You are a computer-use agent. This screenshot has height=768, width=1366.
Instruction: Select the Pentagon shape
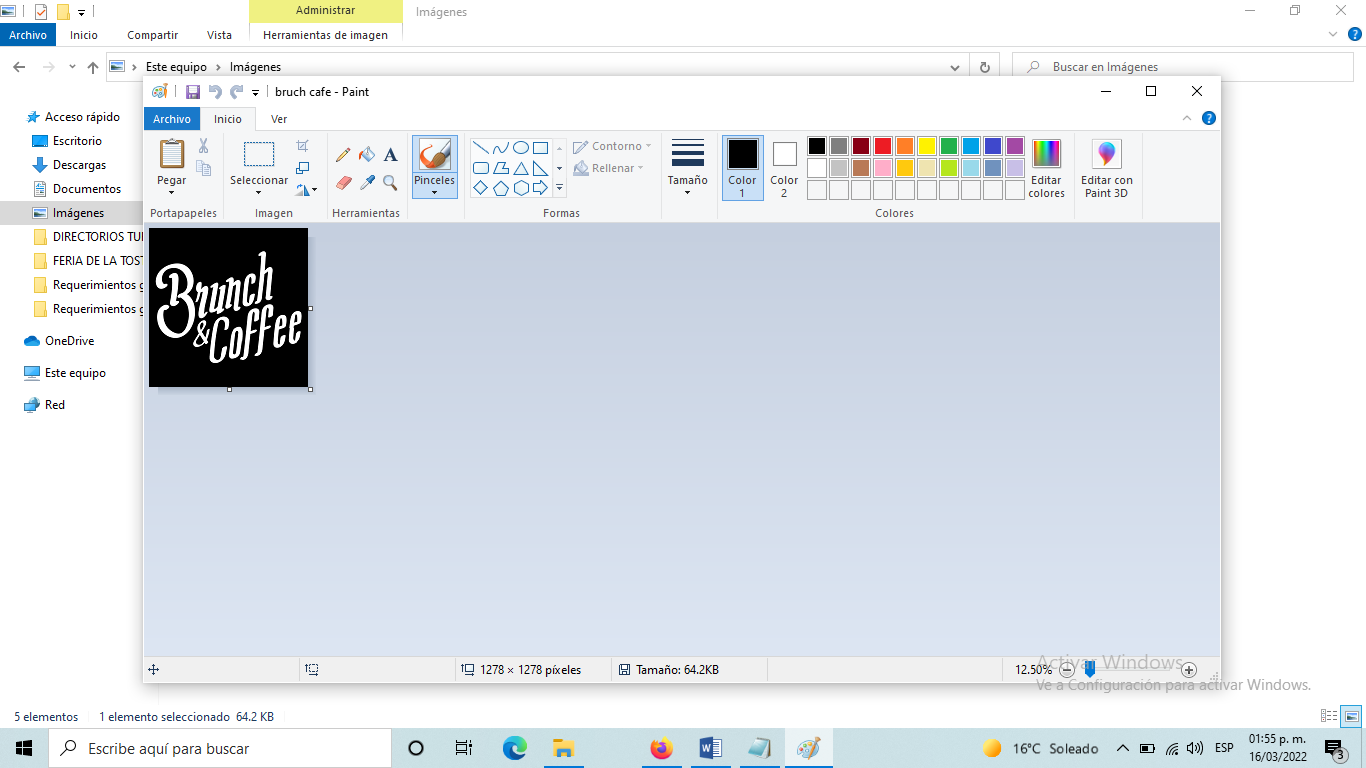point(501,188)
